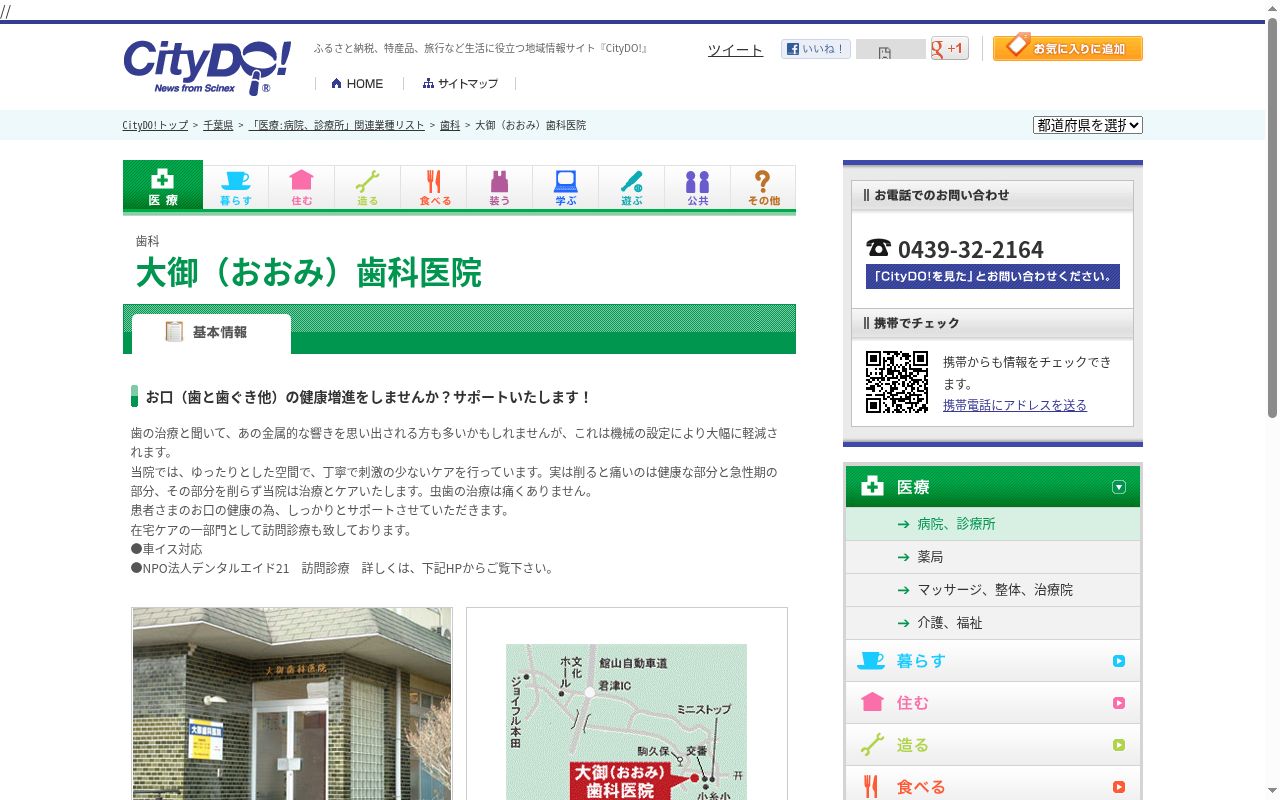Viewport: 1280px width, 800px height.
Task: Expand the 造る sidebar section
Action: 993,745
